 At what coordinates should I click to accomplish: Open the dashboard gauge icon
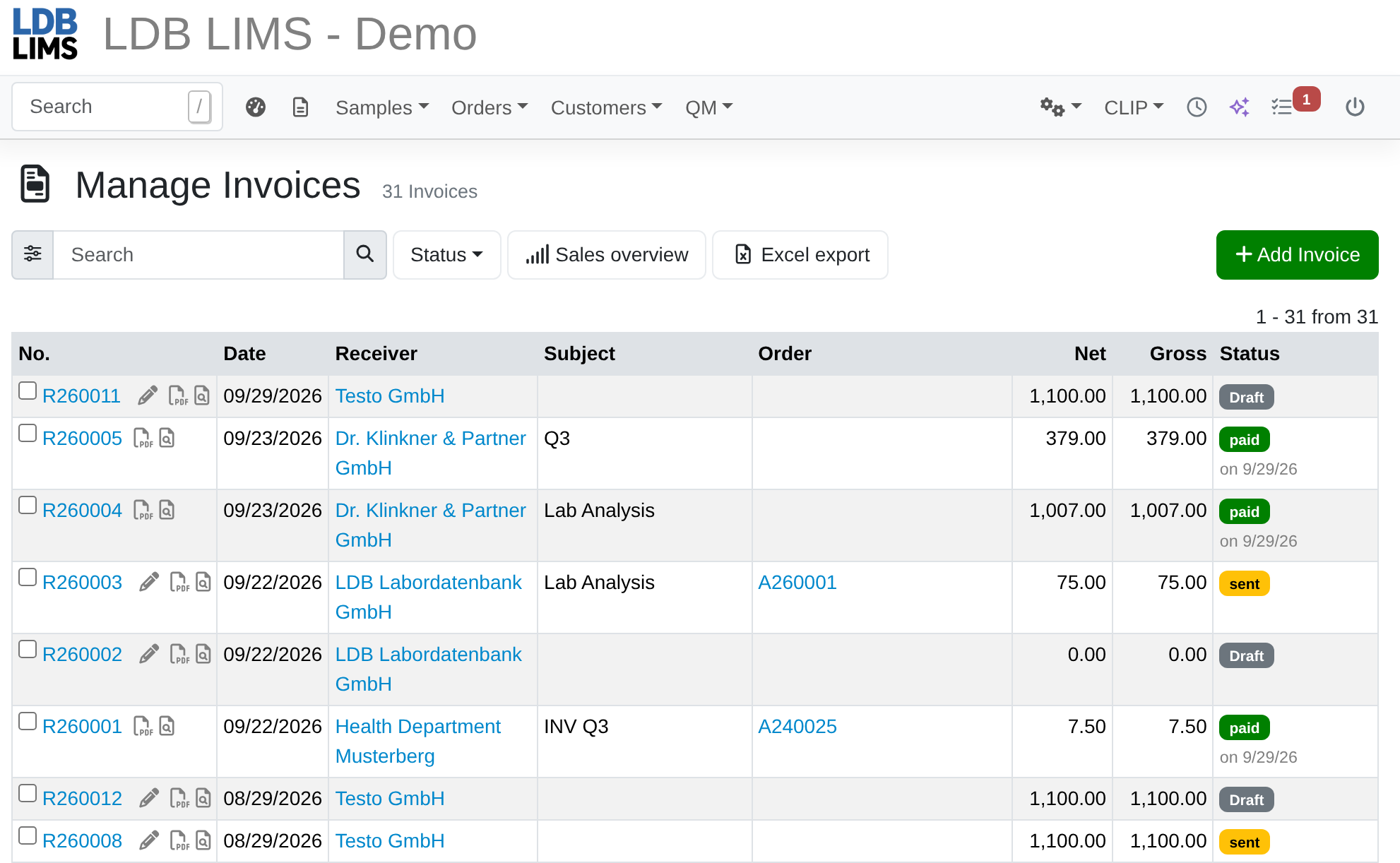pos(256,107)
